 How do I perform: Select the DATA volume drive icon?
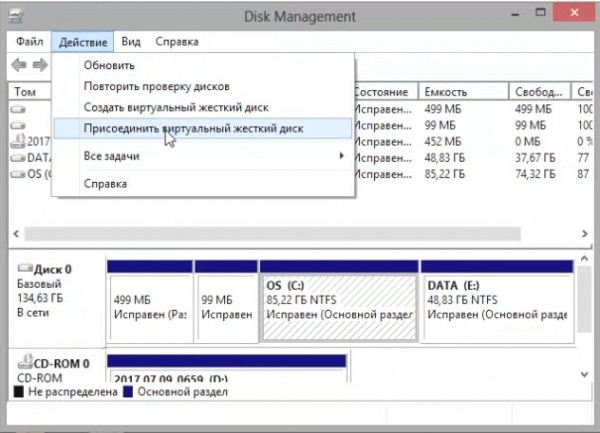[x=18, y=158]
